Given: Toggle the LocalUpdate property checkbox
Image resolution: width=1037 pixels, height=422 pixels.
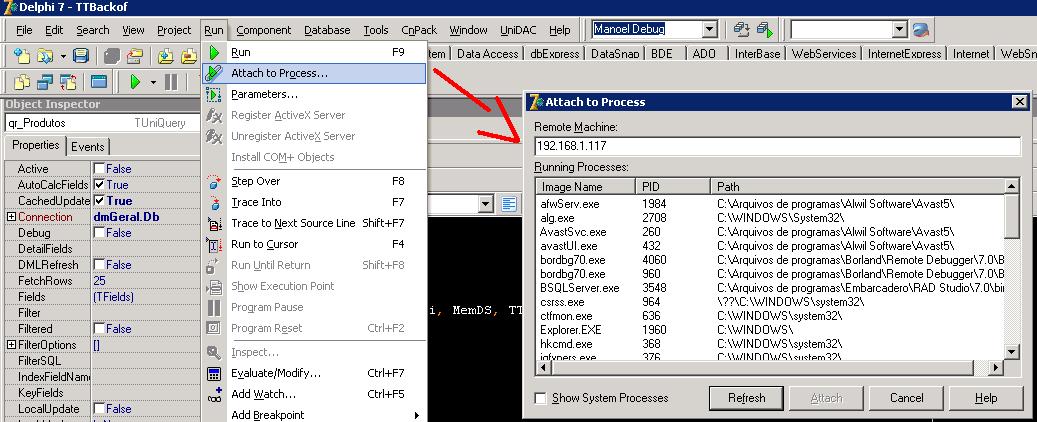Looking at the screenshot, I should [x=99, y=409].
